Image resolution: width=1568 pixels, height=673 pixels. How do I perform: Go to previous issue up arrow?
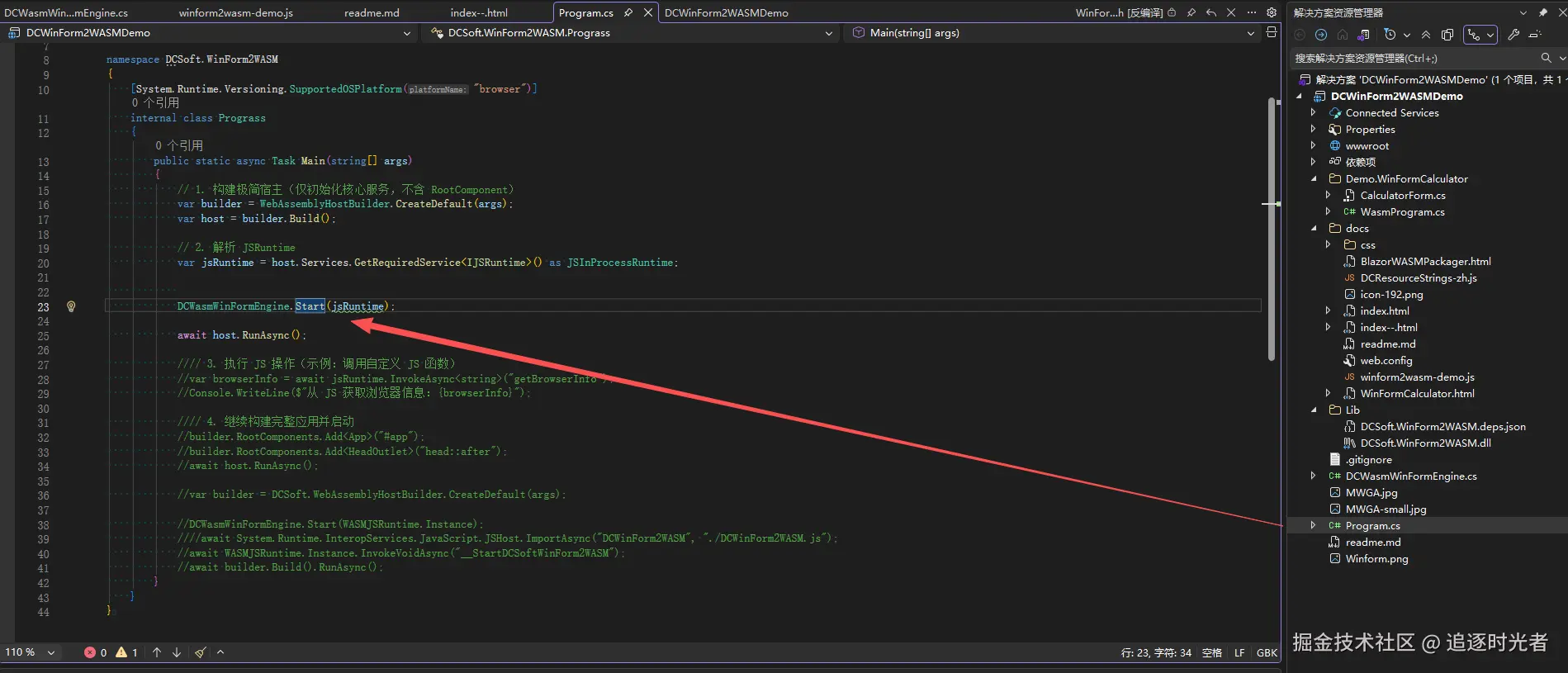click(x=157, y=652)
